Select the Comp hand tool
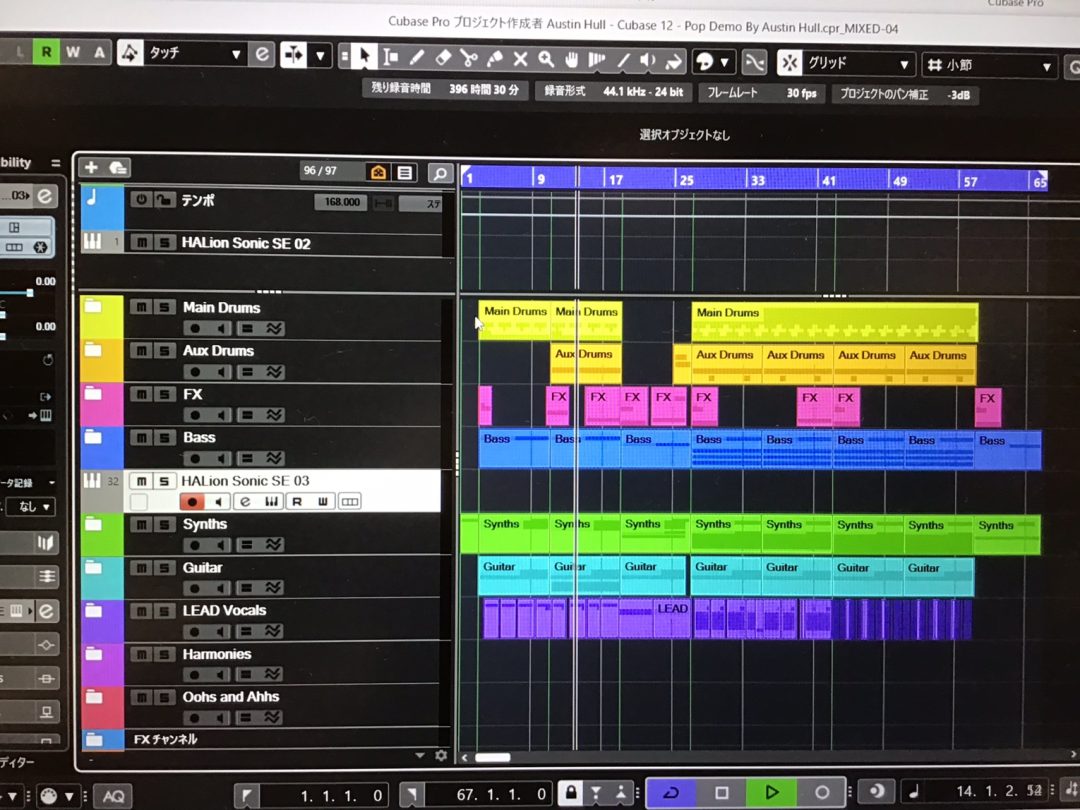This screenshot has width=1080, height=810. pyautogui.click(x=571, y=61)
